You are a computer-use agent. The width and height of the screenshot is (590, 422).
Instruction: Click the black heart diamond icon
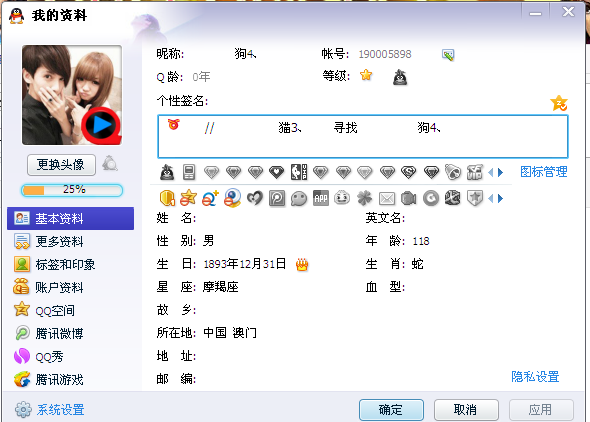277,173
